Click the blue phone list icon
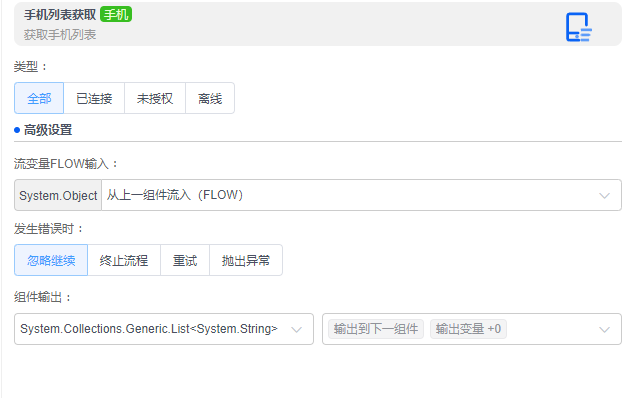This screenshot has height=398, width=635. tap(578, 27)
